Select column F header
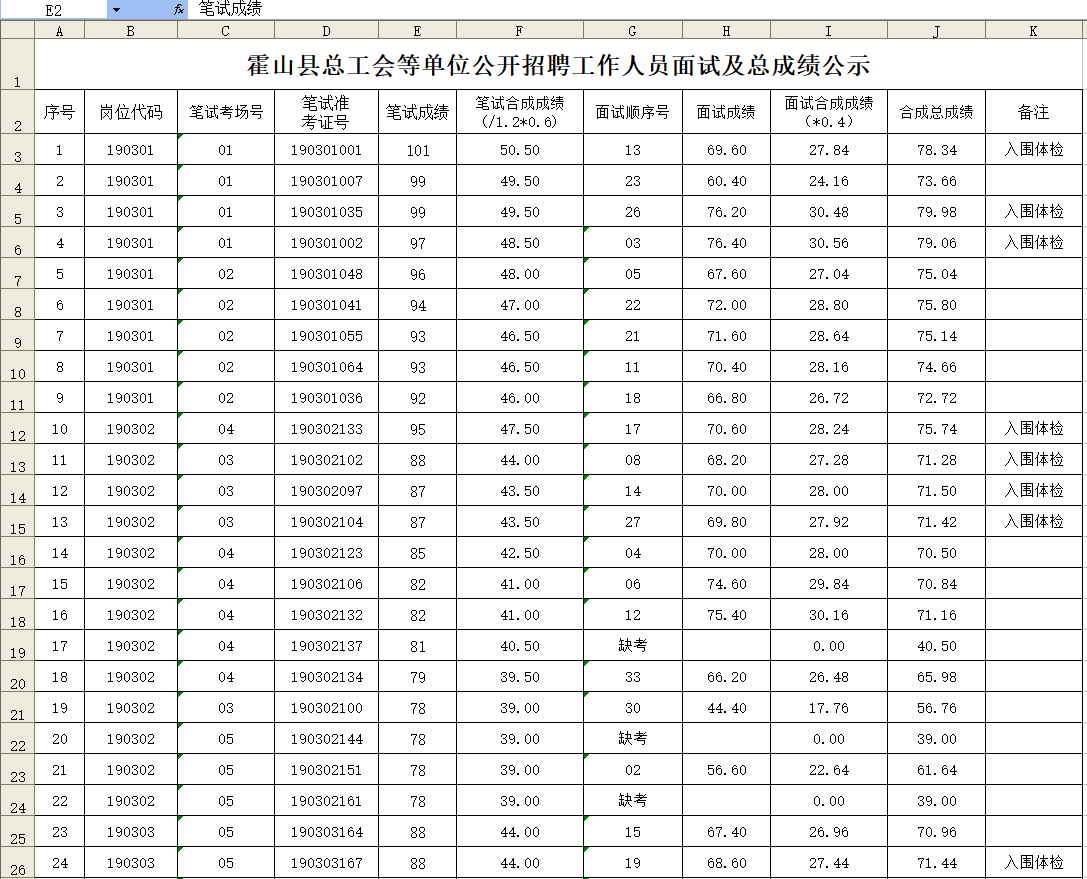Image resolution: width=1087 pixels, height=879 pixels. pyautogui.click(x=520, y=31)
